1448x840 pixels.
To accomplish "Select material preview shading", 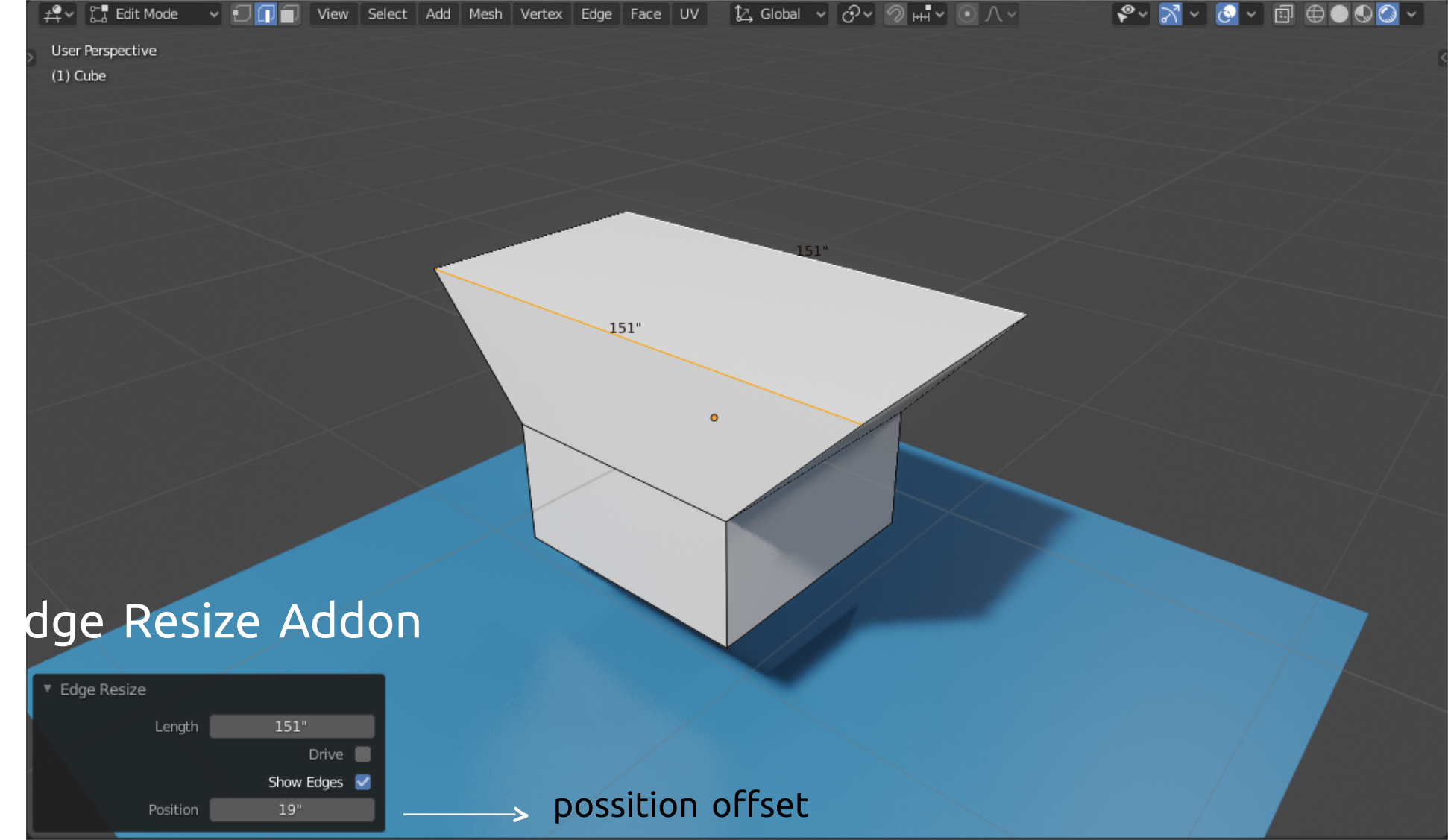I will tap(1363, 14).
